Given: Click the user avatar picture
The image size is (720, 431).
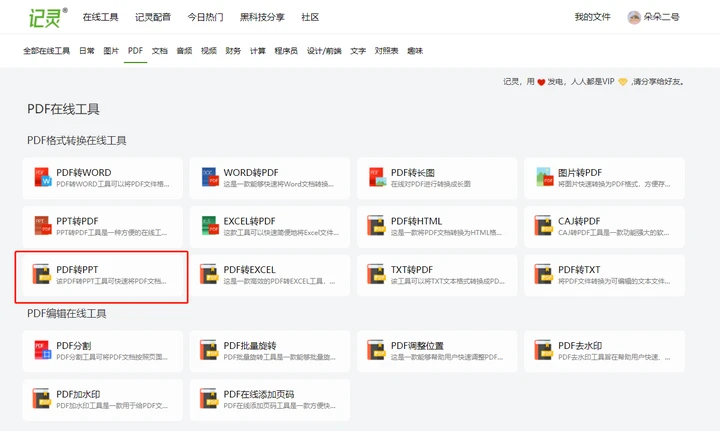Looking at the screenshot, I should click(x=634, y=17).
